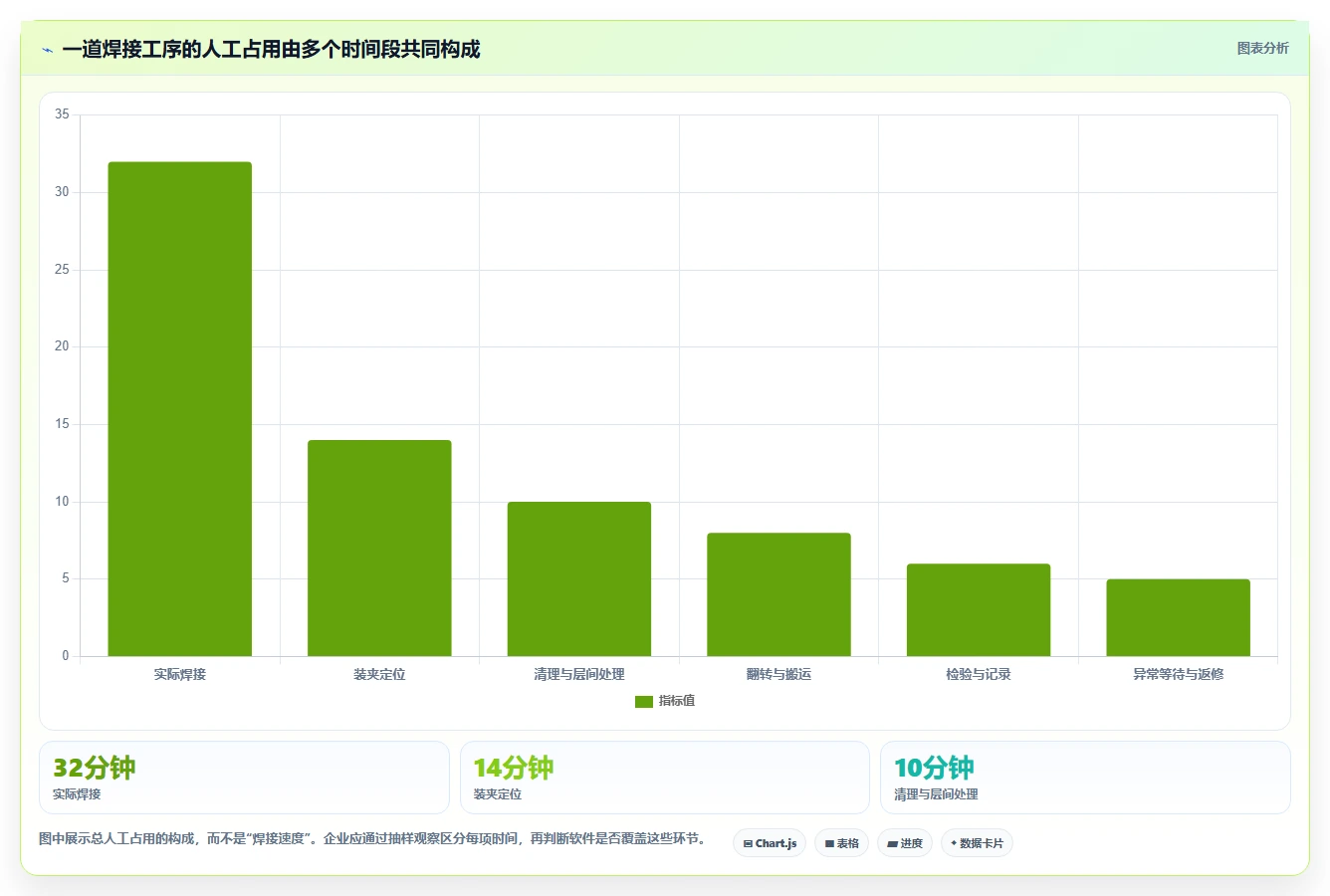Click the 数据卡片 tag chip
1330x896 pixels.
coord(977,843)
